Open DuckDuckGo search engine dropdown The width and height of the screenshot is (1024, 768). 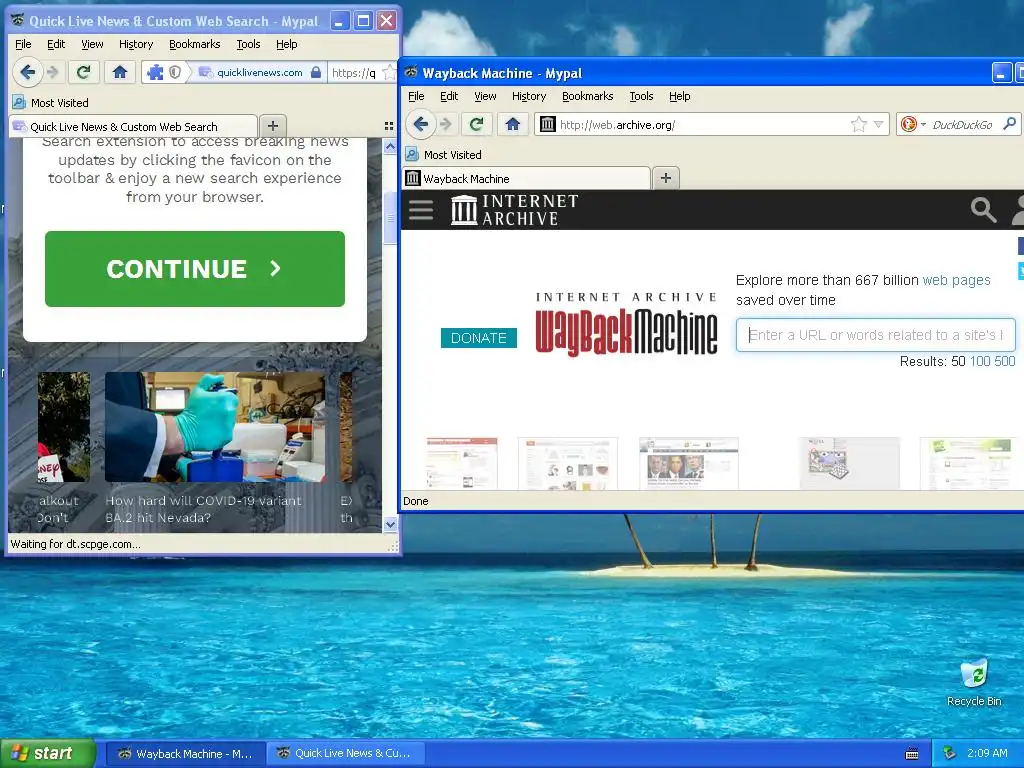pyautogui.click(x=913, y=124)
